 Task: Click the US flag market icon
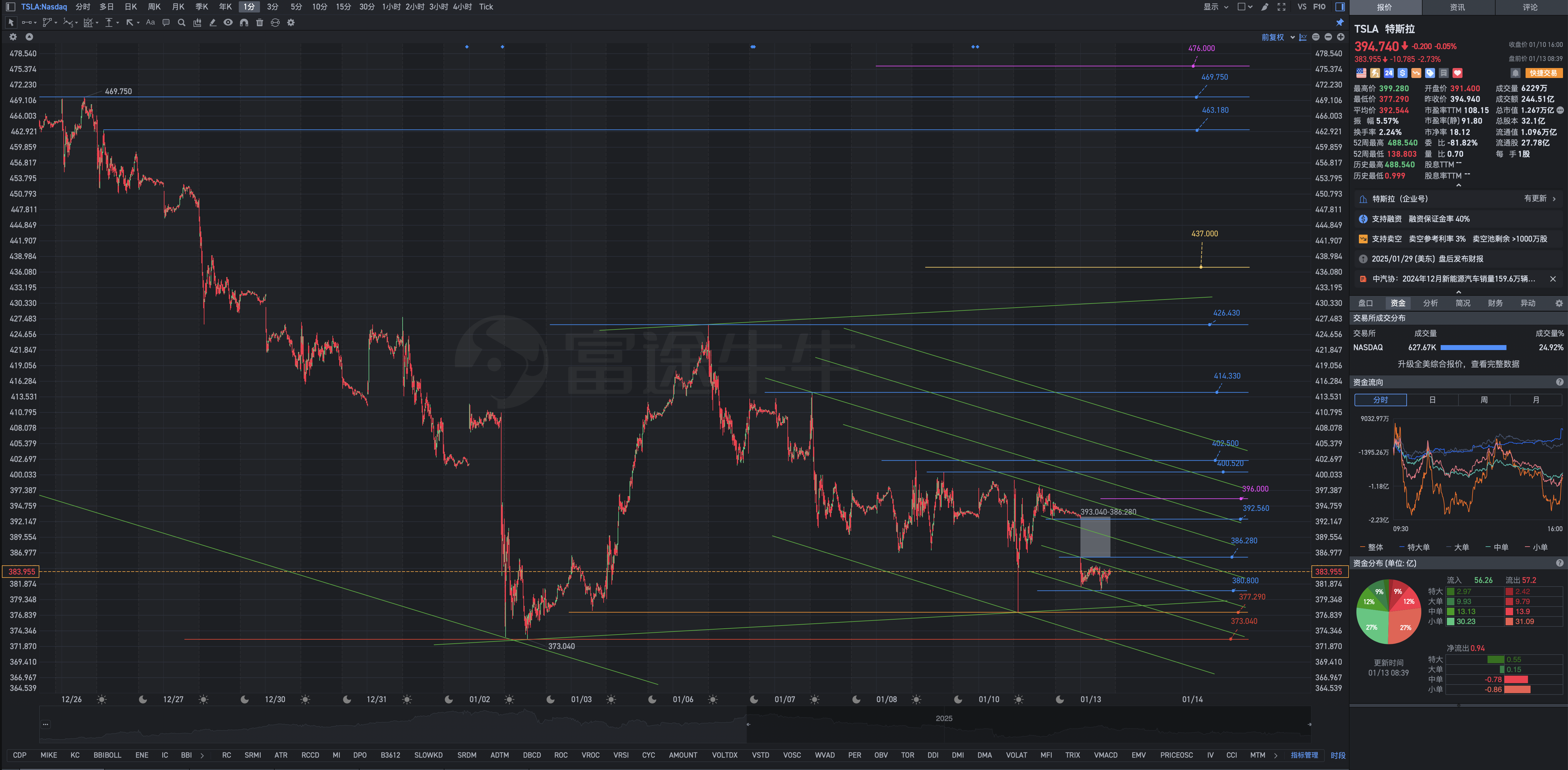pyautogui.click(x=1361, y=73)
